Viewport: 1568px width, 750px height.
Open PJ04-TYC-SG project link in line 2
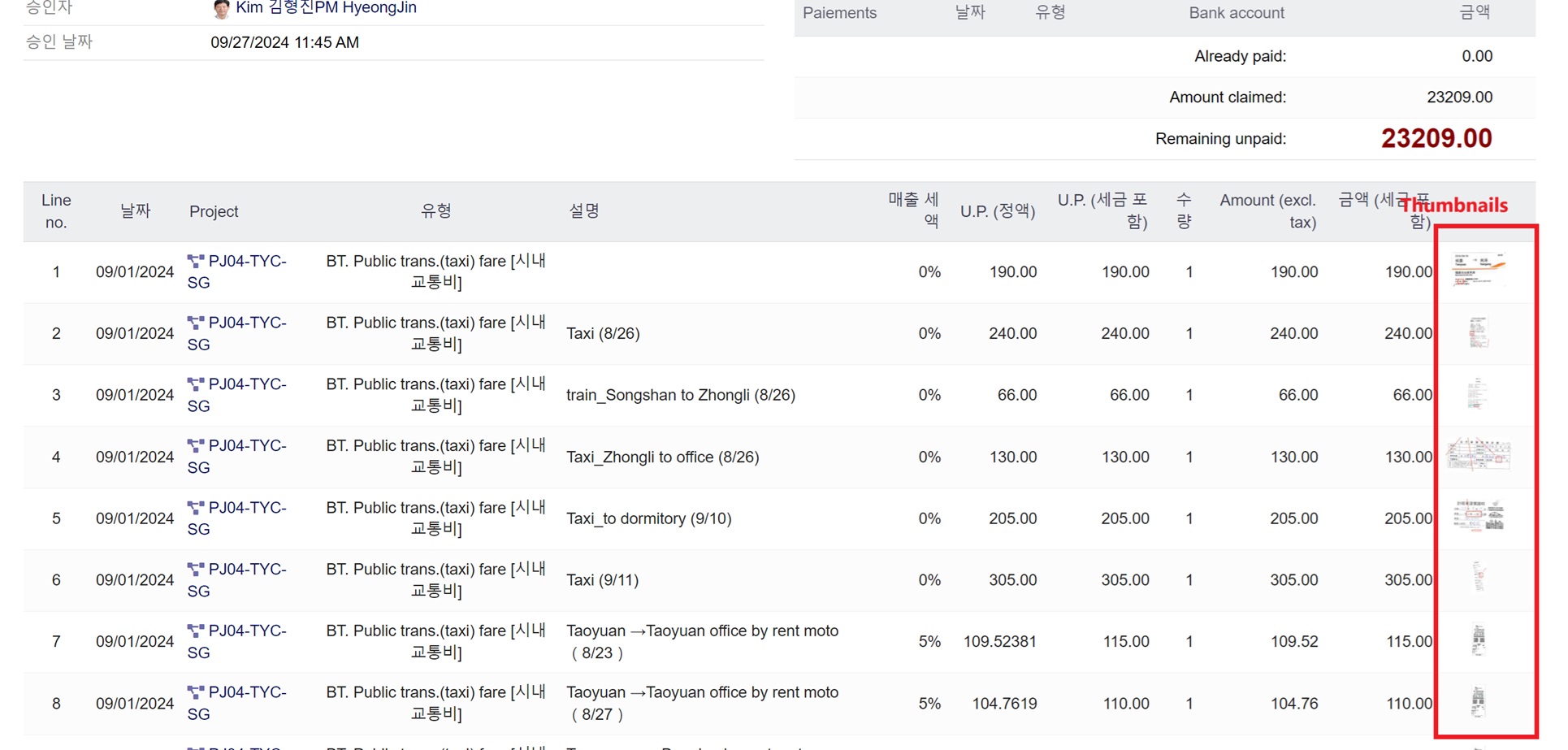(x=237, y=333)
